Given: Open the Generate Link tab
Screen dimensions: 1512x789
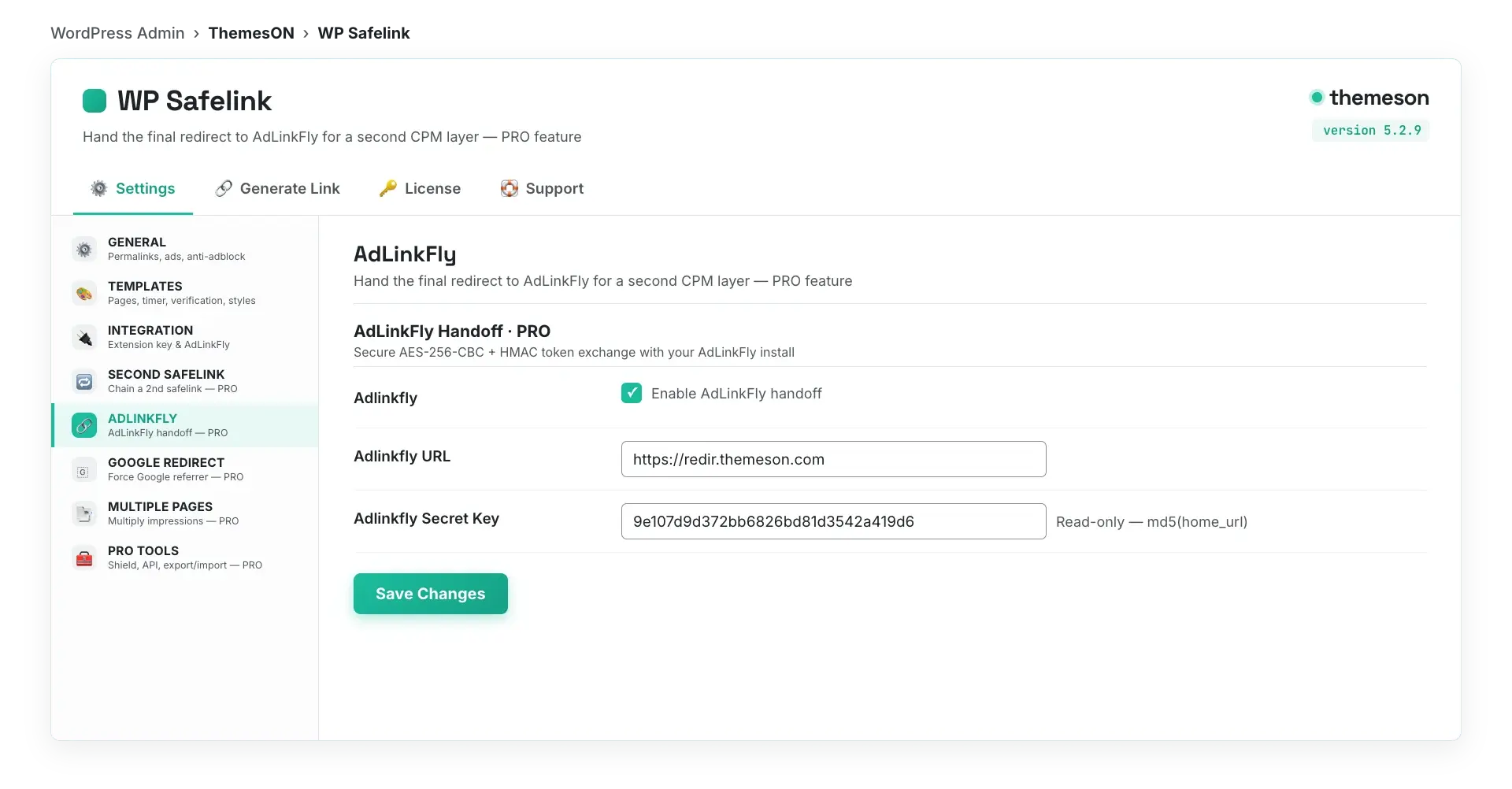Looking at the screenshot, I should (278, 188).
